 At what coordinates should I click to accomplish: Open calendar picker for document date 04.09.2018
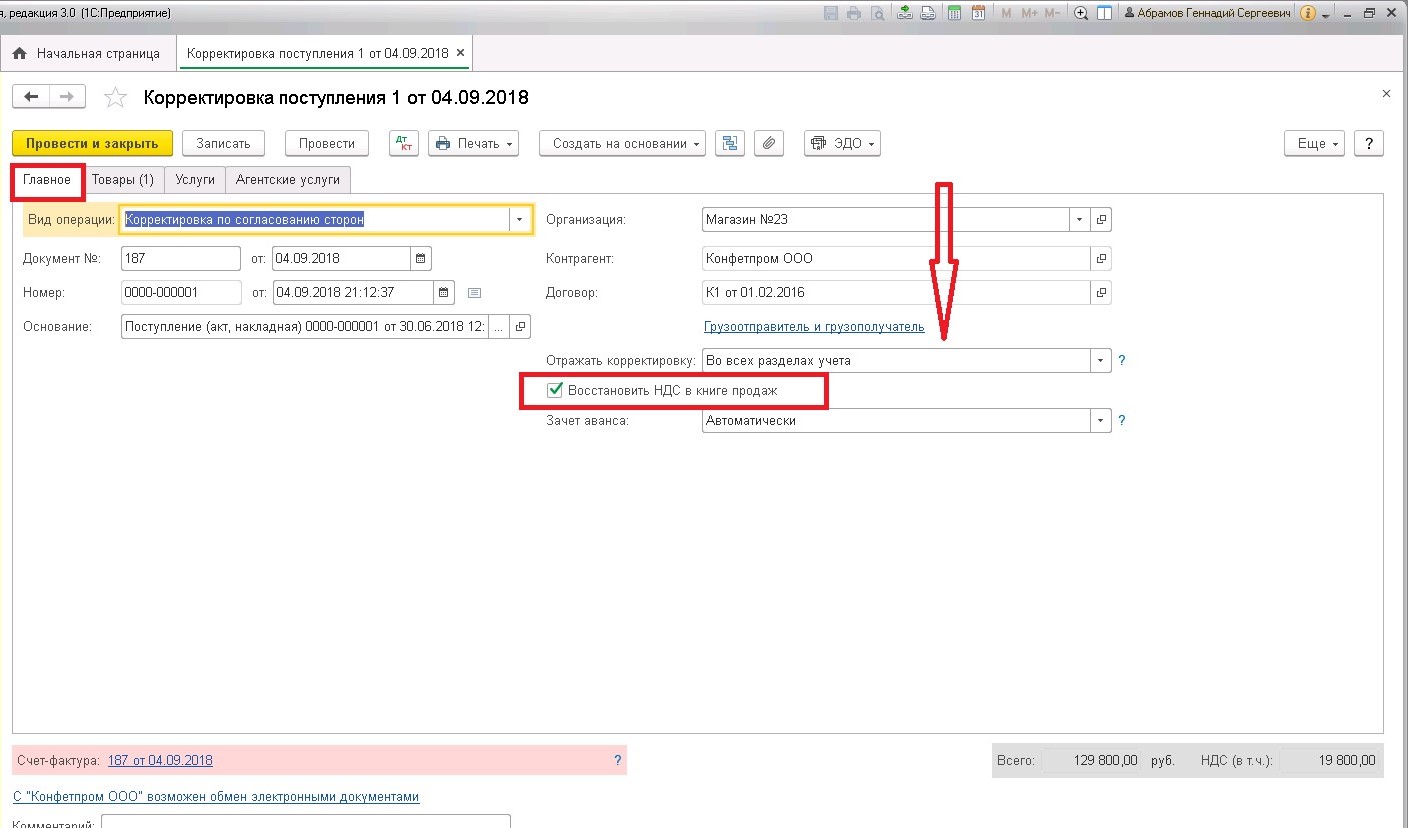tap(421, 258)
